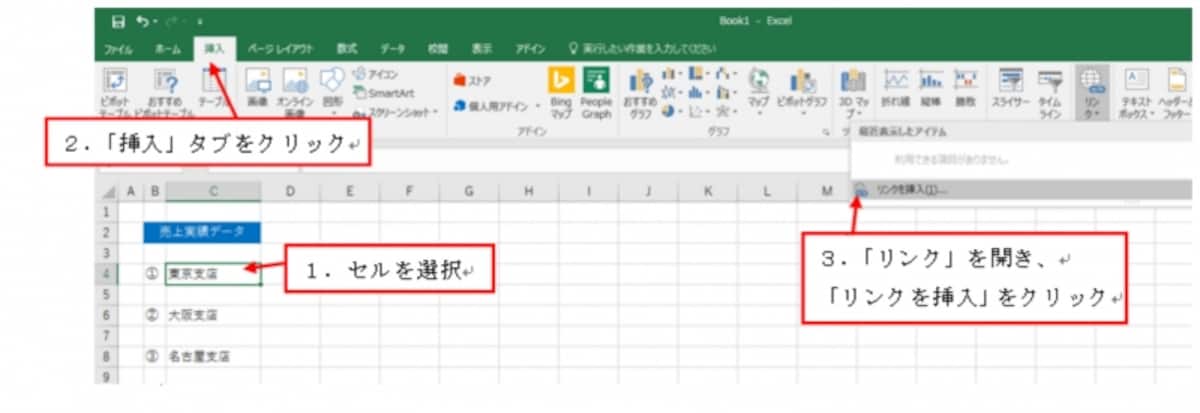Image resolution: width=1200 pixels, height=413 pixels.
Task: Click column C header
Action: 214,190
